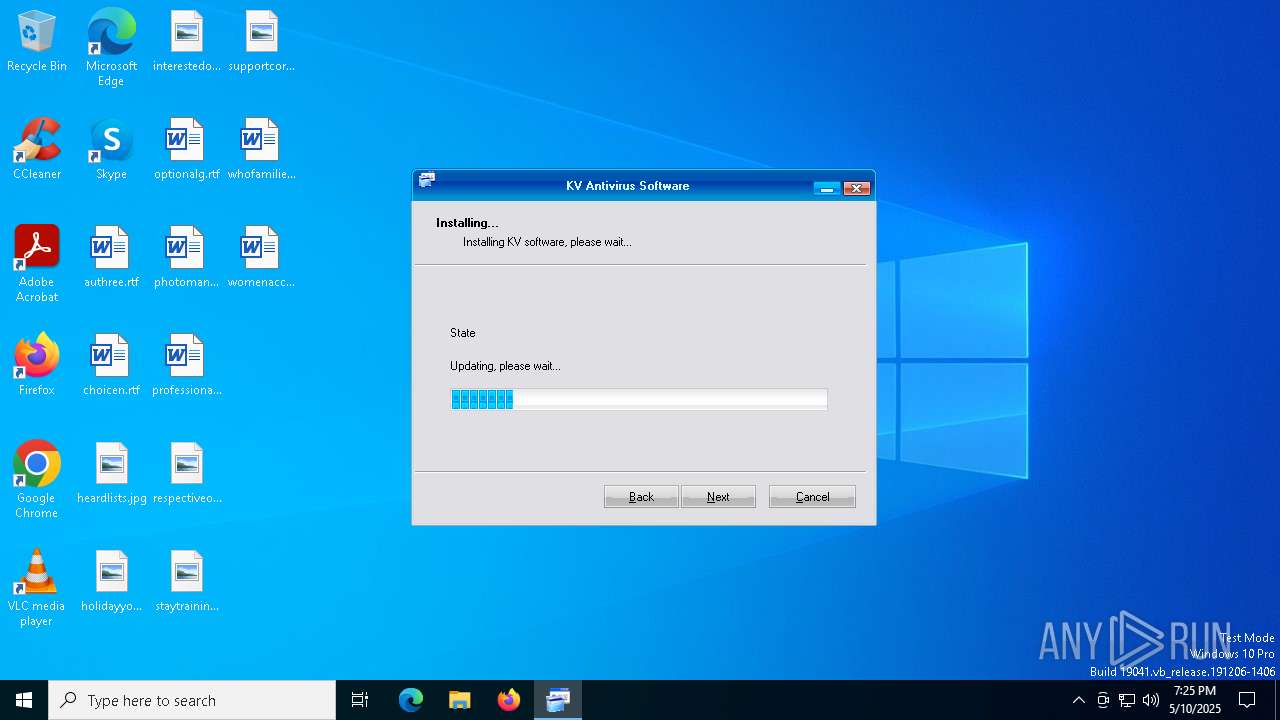Open the clock showing 7:25 PM
The image size is (1280, 720).
1195,700
